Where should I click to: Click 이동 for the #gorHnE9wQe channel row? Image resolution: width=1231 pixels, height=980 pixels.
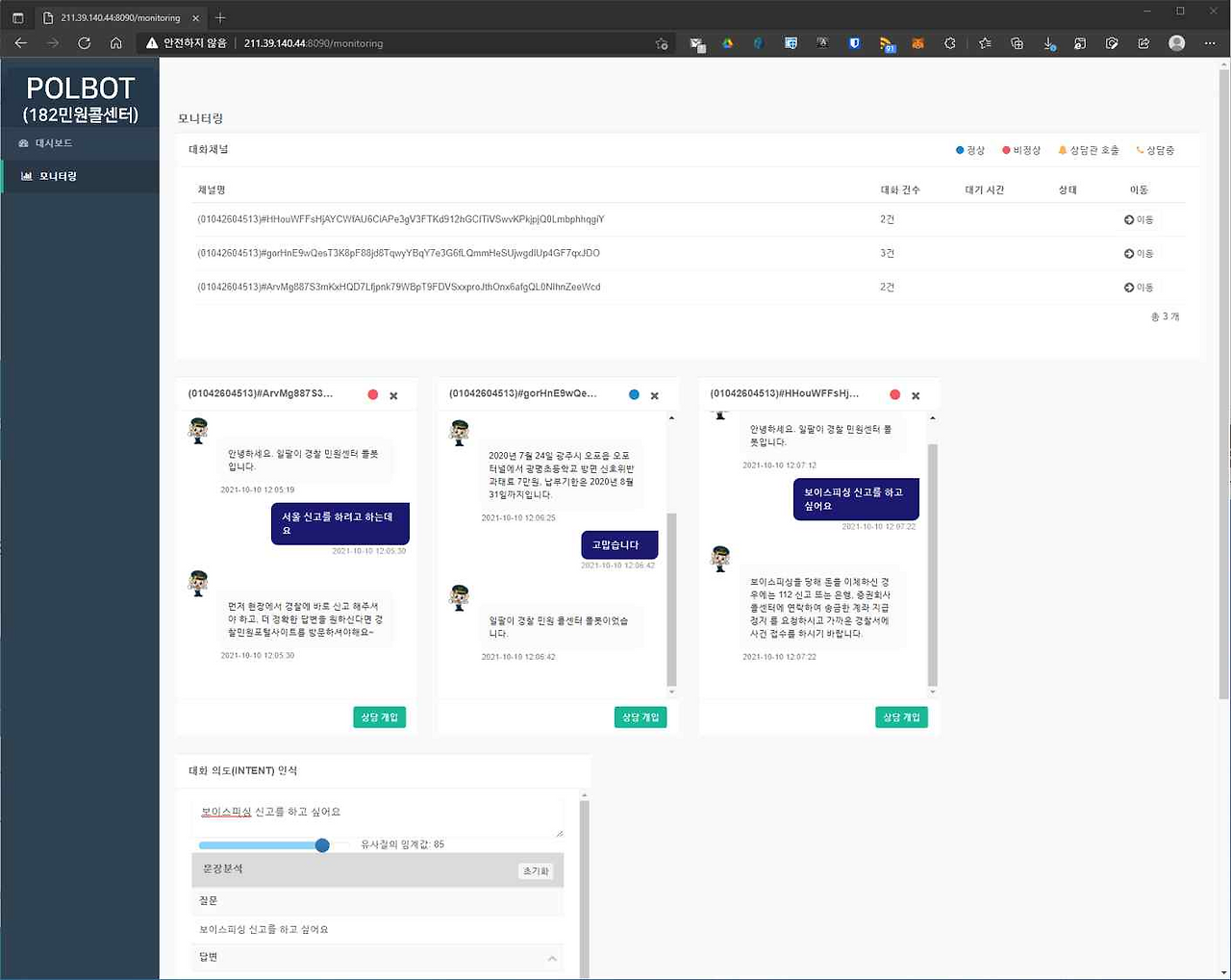1139,254
